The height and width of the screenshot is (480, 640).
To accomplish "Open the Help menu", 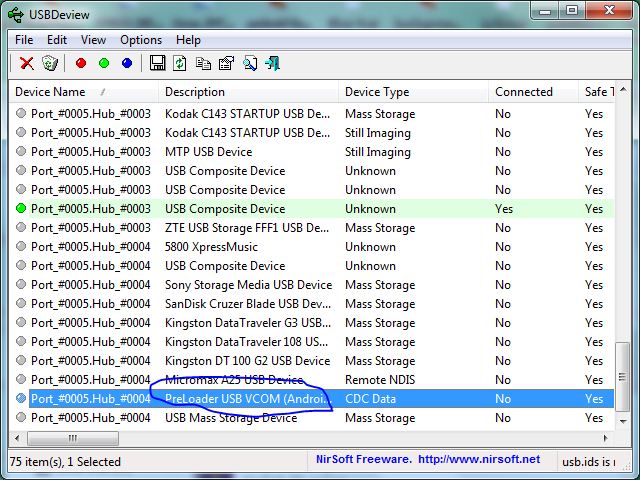I will (x=188, y=40).
